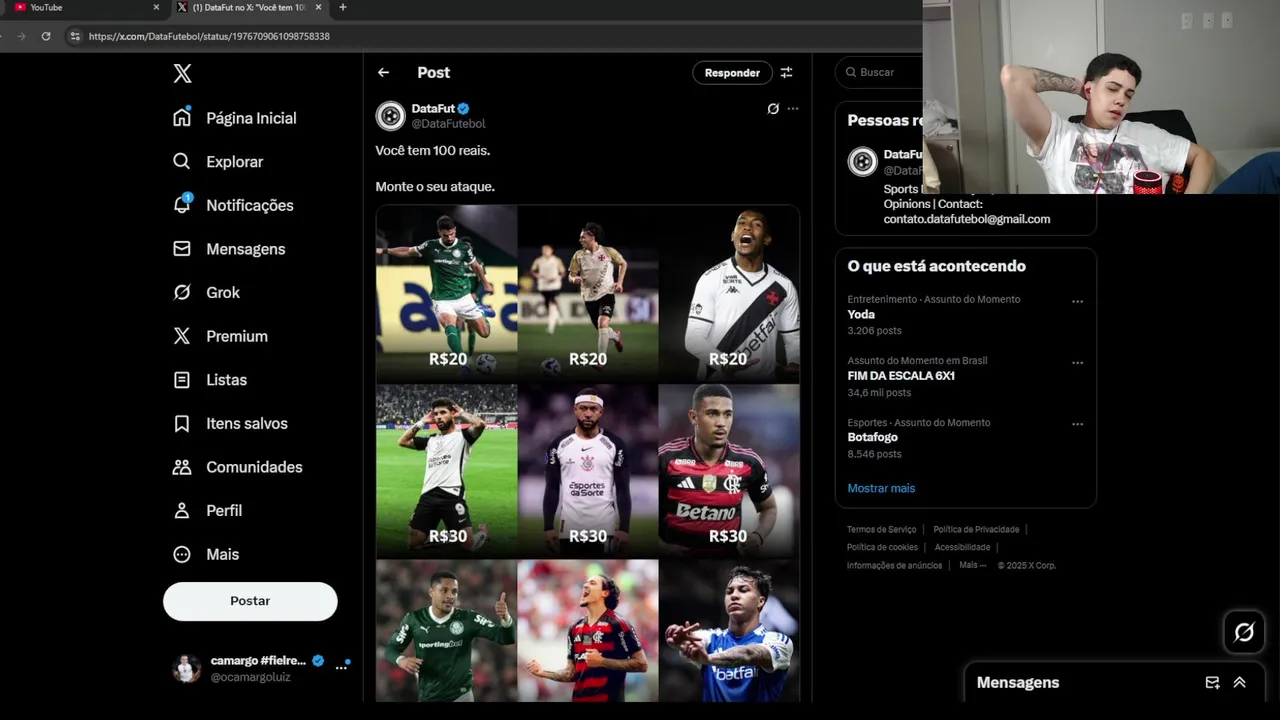Click the Postar button
The image size is (1280, 720).
point(250,601)
